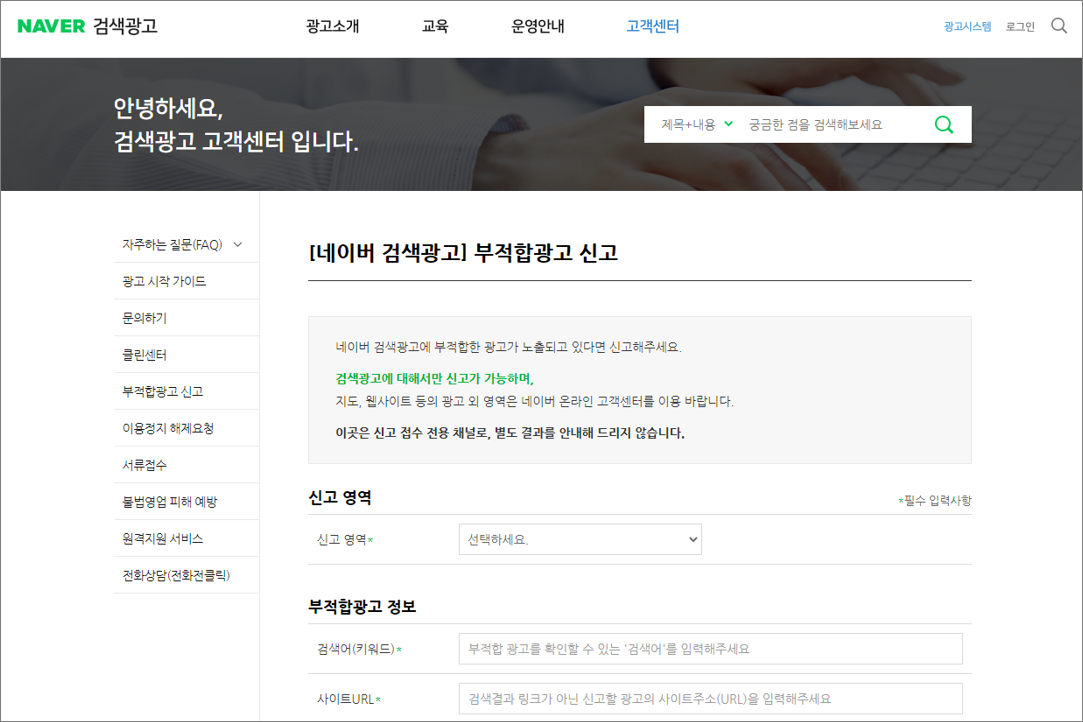Open the 제목+내용 search filter dropdown
Viewport: 1083px width, 722px height.
[694, 124]
